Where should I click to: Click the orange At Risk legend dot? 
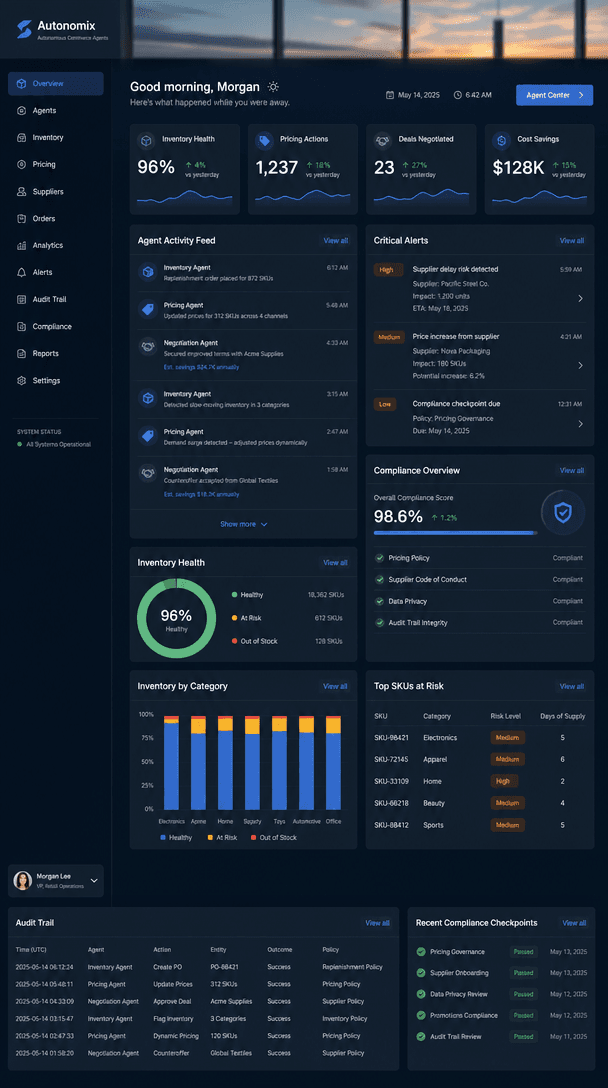[x=235, y=618]
